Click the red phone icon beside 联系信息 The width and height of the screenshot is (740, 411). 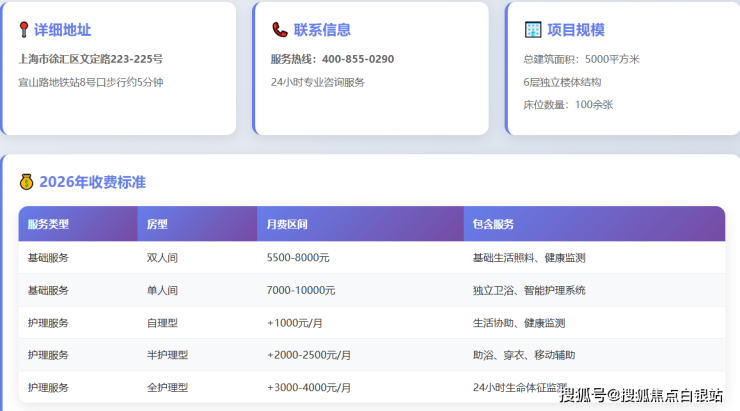click(280, 30)
